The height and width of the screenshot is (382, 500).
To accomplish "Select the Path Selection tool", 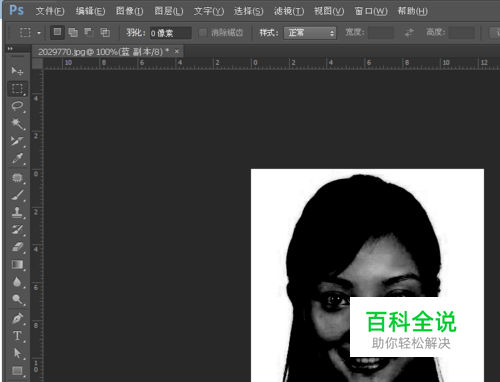I will (x=17, y=353).
